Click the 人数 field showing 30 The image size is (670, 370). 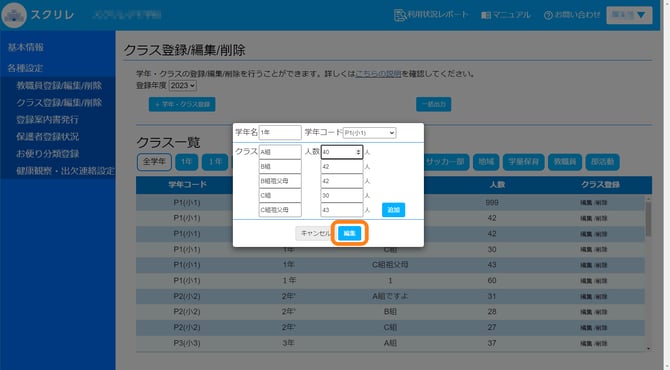[341, 195]
